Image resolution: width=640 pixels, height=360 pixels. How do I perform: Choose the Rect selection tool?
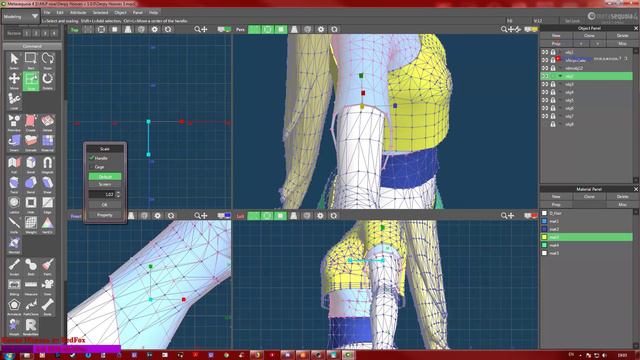pyautogui.click(x=31, y=60)
